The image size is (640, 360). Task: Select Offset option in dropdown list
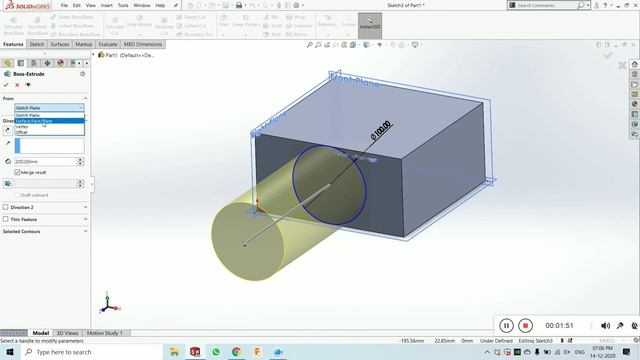pyautogui.click(x=49, y=133)
